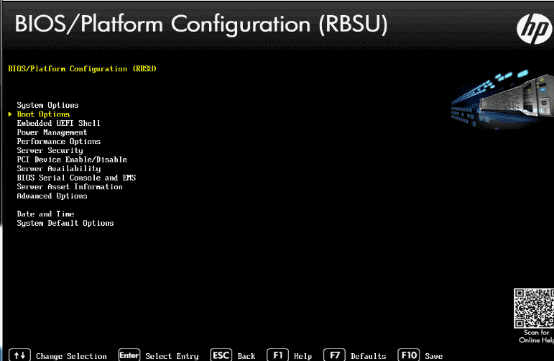
Task: Click the ESC key icon
Action: pos(221,355)
